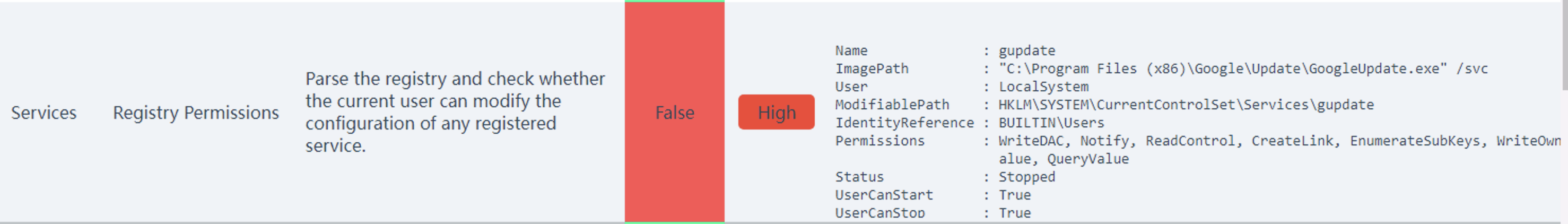Click the red False result cell
The width and height of the screenshot is (1568, 224).
point(674,112)
